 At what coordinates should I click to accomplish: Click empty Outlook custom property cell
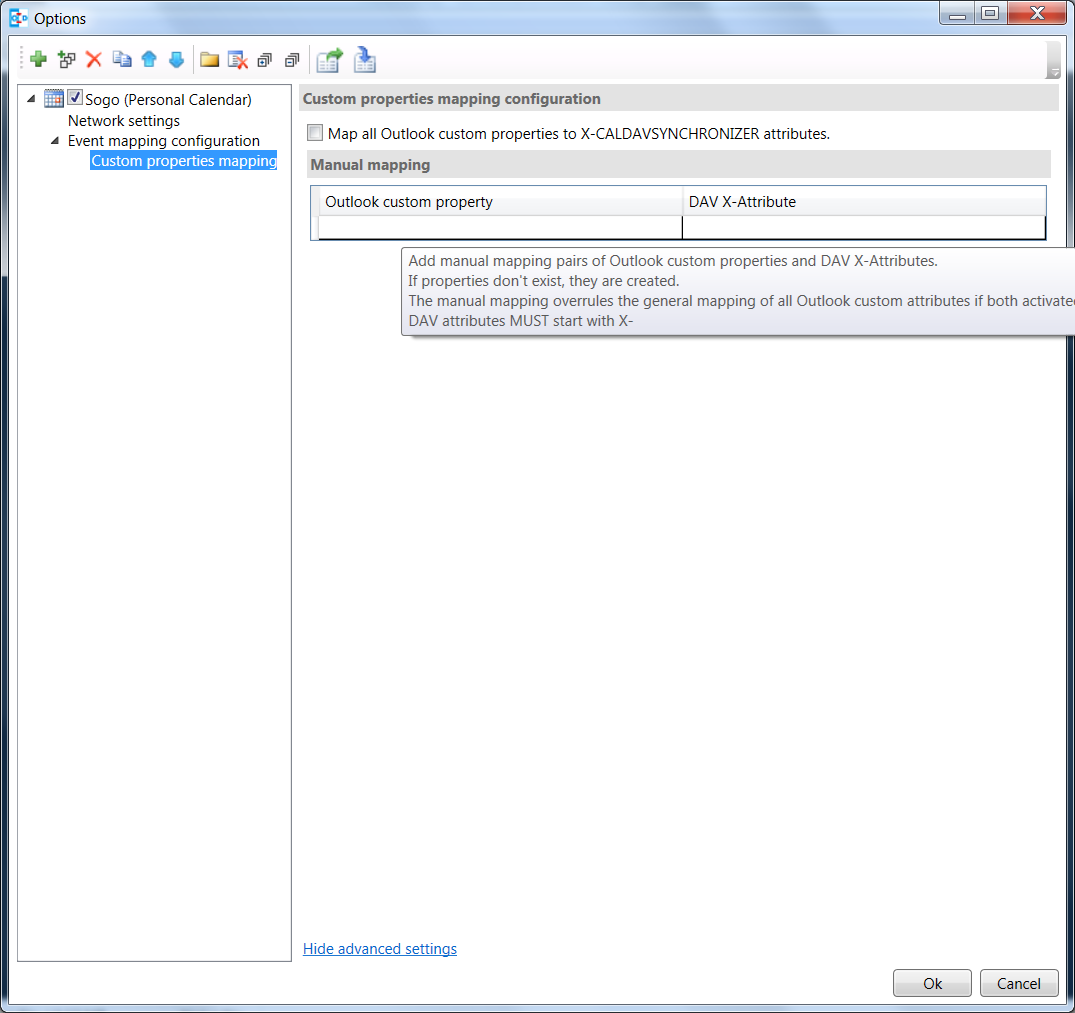[x=500, y=228]
